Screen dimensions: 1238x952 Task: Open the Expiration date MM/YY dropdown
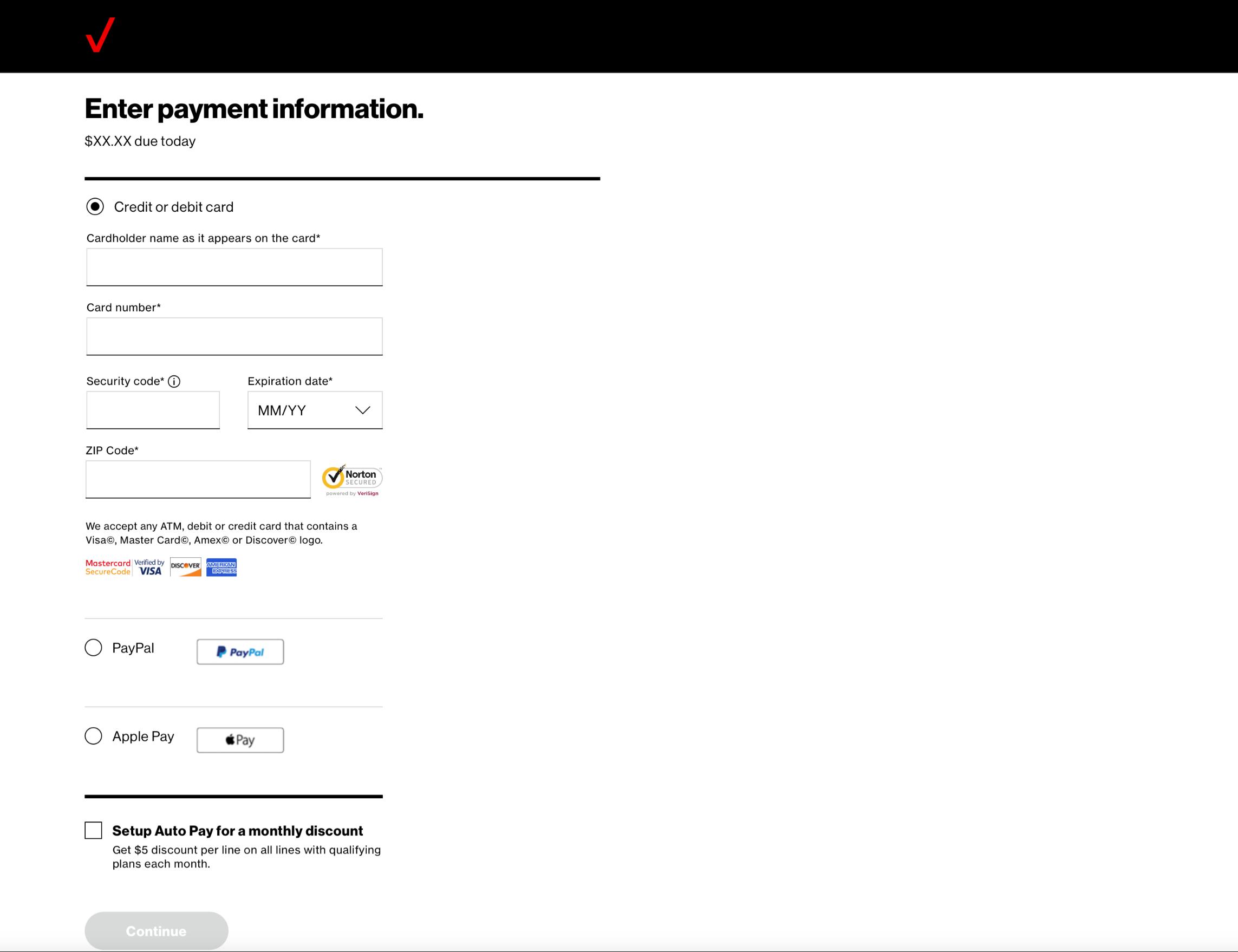(x=306, y=410)
